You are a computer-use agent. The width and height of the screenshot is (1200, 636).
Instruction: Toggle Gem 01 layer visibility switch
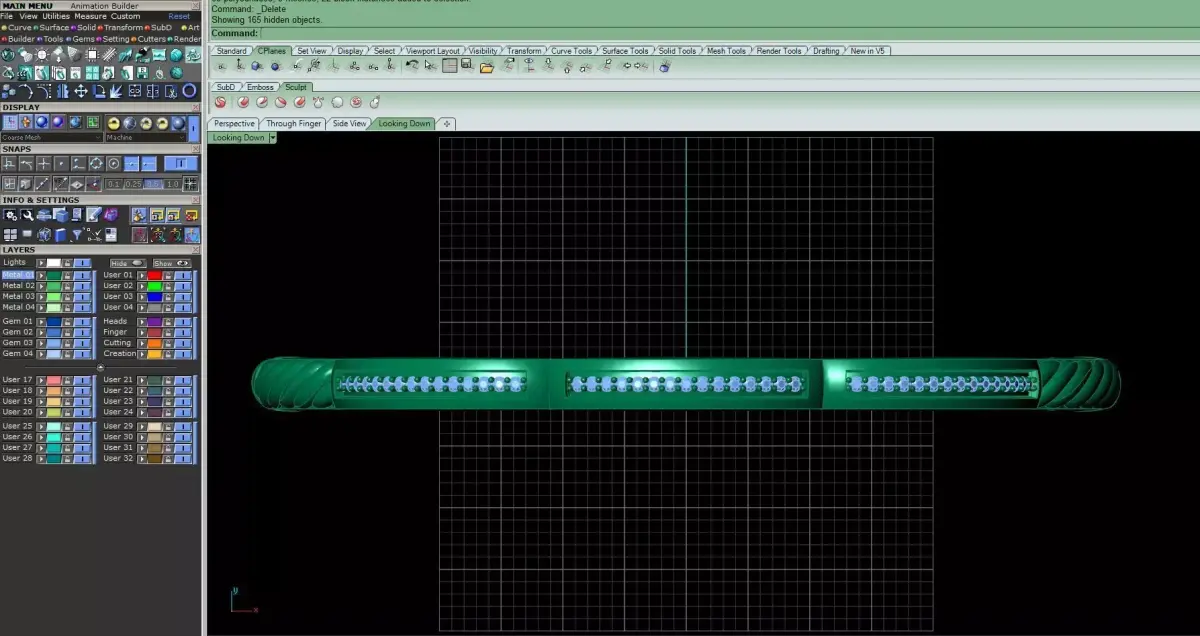[82, 322]
